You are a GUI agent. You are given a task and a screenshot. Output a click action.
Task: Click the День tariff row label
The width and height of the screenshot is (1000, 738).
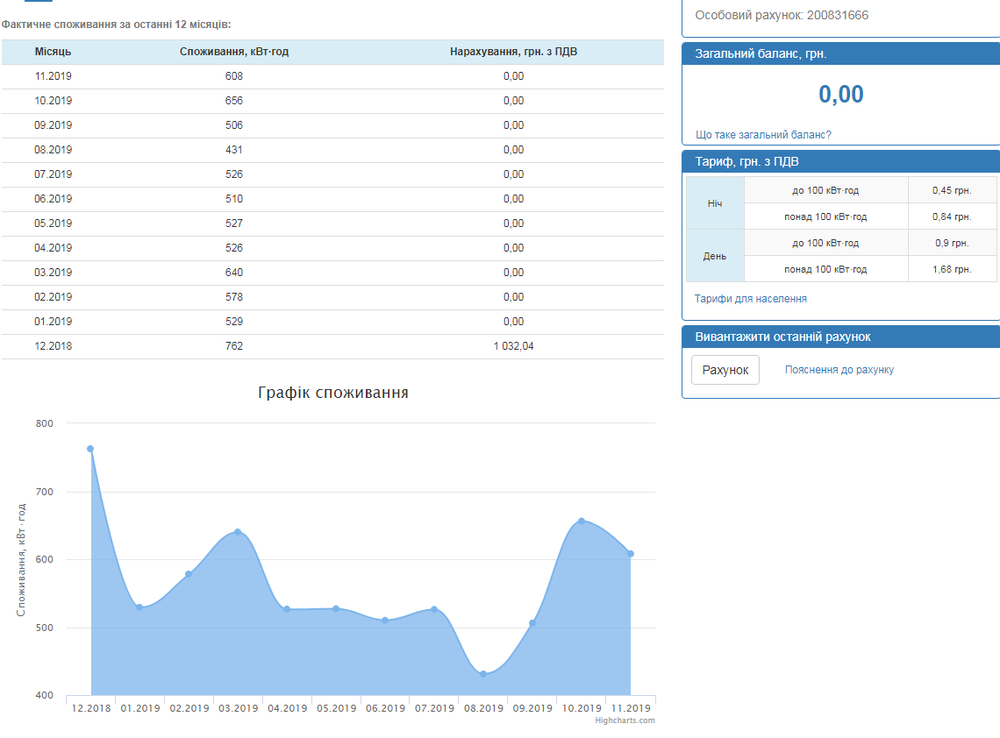point(715,256)
